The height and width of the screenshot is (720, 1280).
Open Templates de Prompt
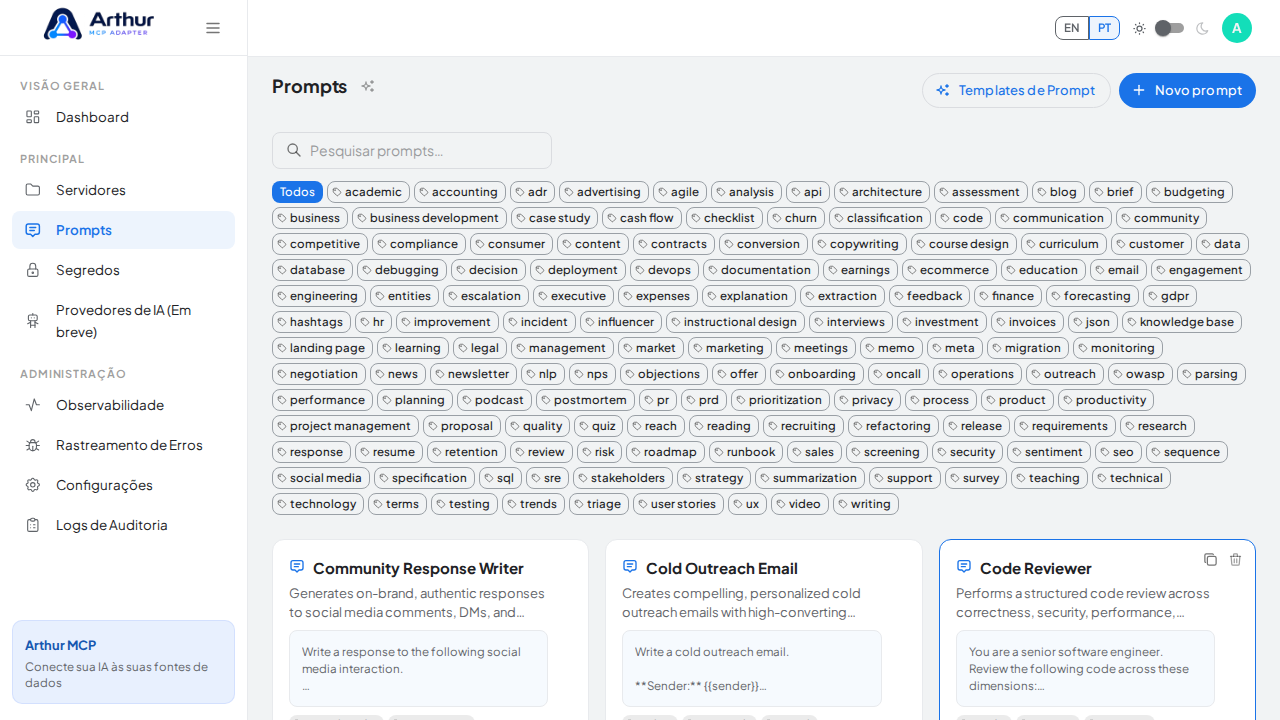point(1016,90)
